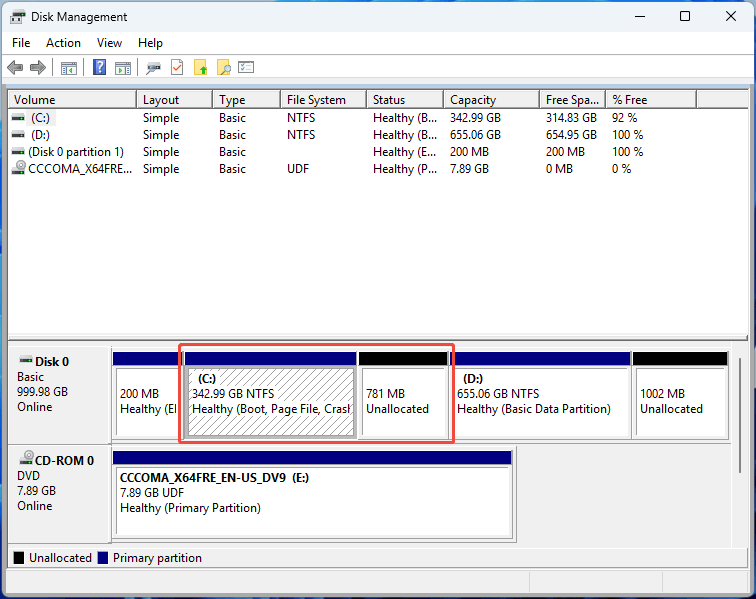Viewport: 756px width, 599px height.
Task: Open the Help menu
Action: pyautogui.click(x=150, y=43)
